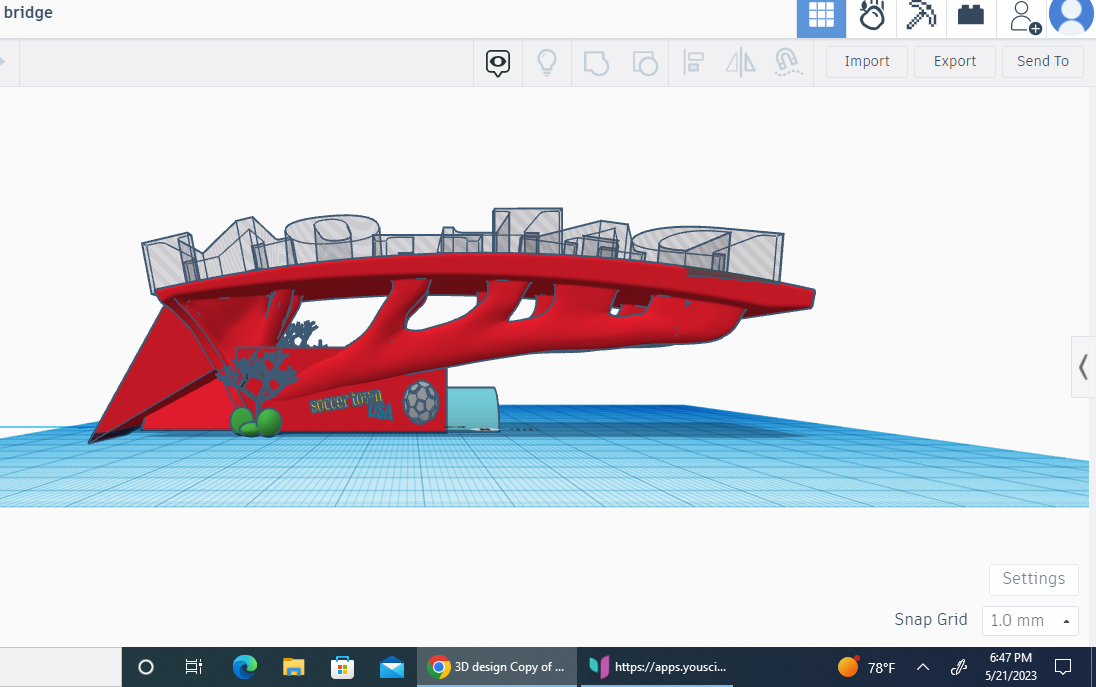This screenshot has width=1096, height=687.
Task: Open the Blocks pickaxe mode
Action: pos(921,15)
